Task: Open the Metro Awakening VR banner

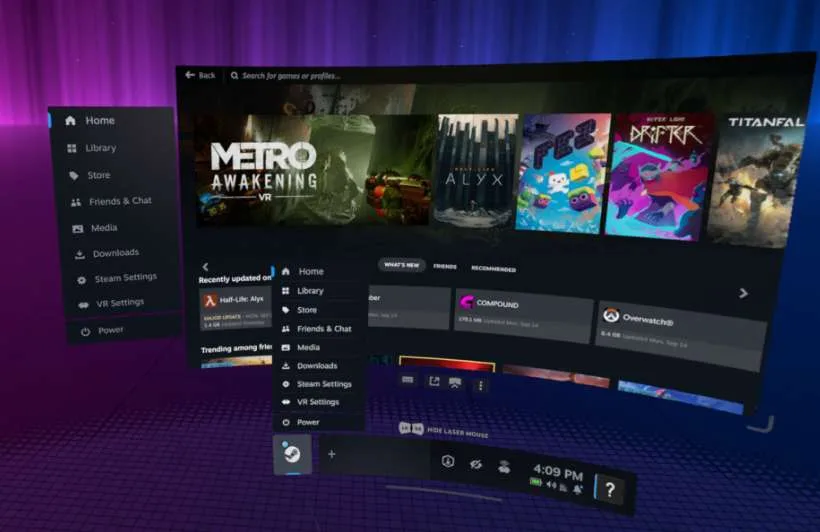Action: pyautogui.click(x=312, y=170)
